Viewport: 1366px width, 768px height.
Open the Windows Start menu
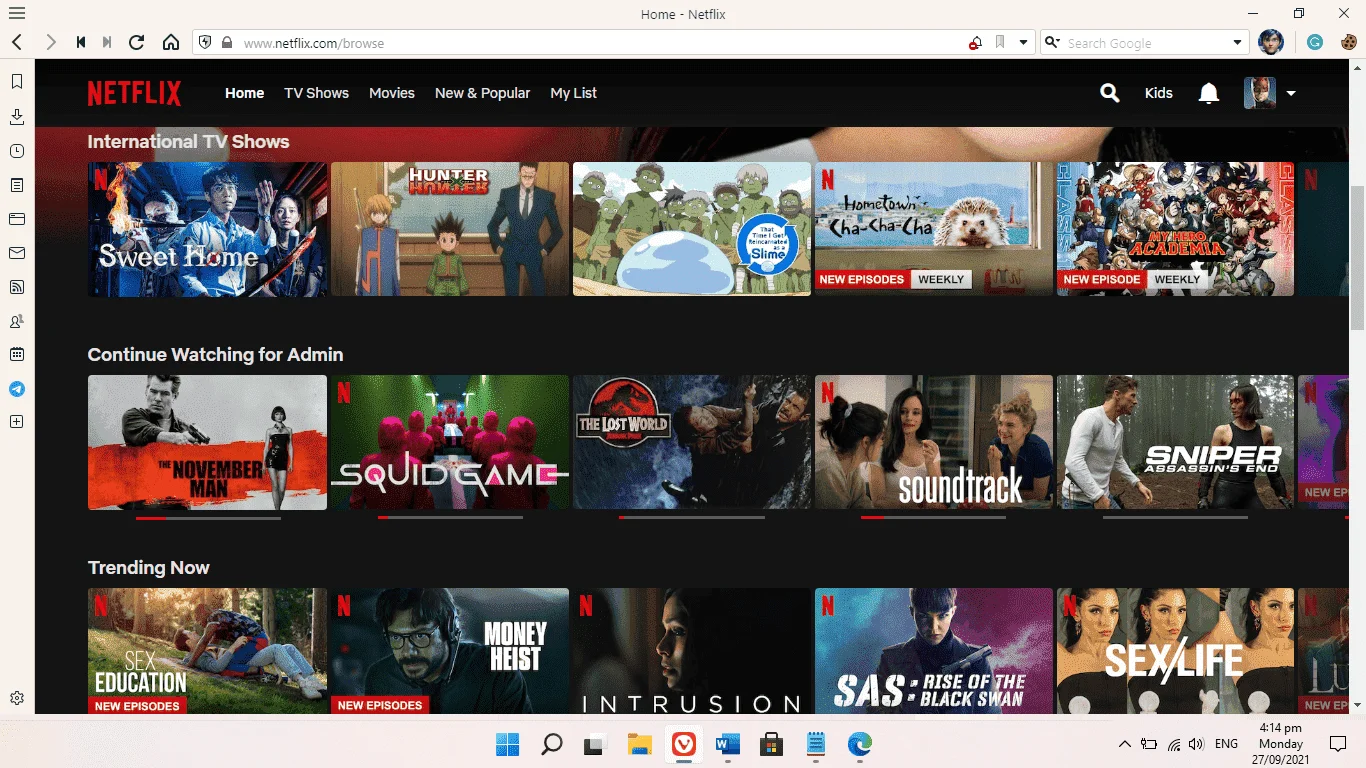pyautogui.click(x=508, y=744)
